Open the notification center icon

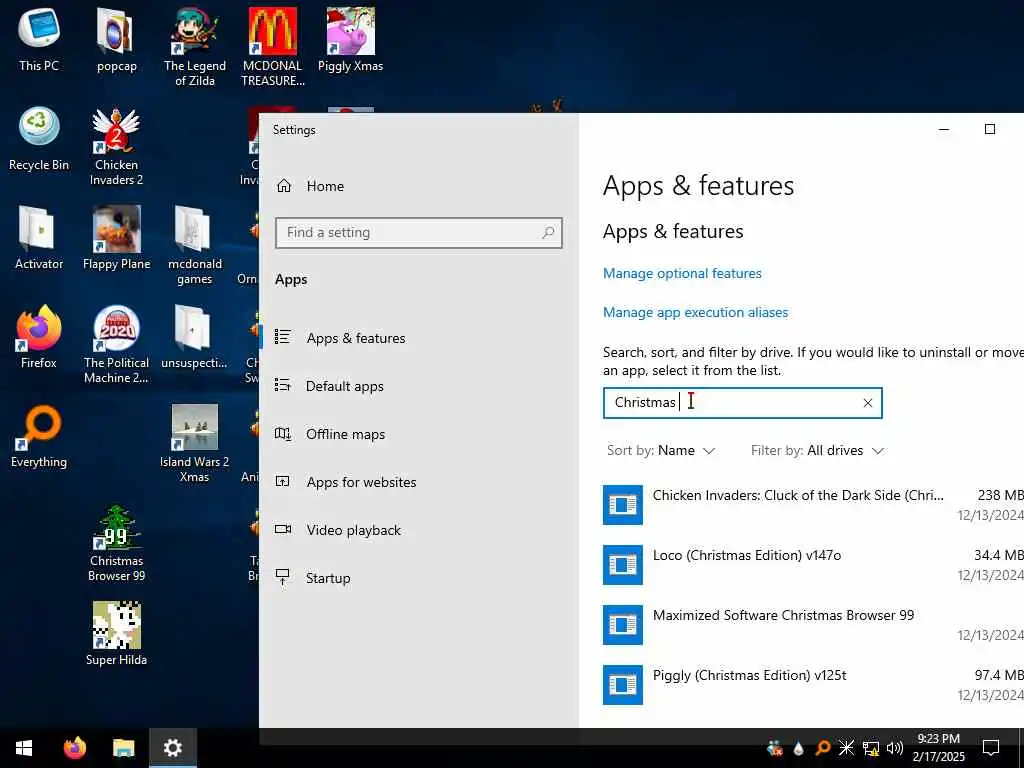pyautogui.click(x=991, y=748)
